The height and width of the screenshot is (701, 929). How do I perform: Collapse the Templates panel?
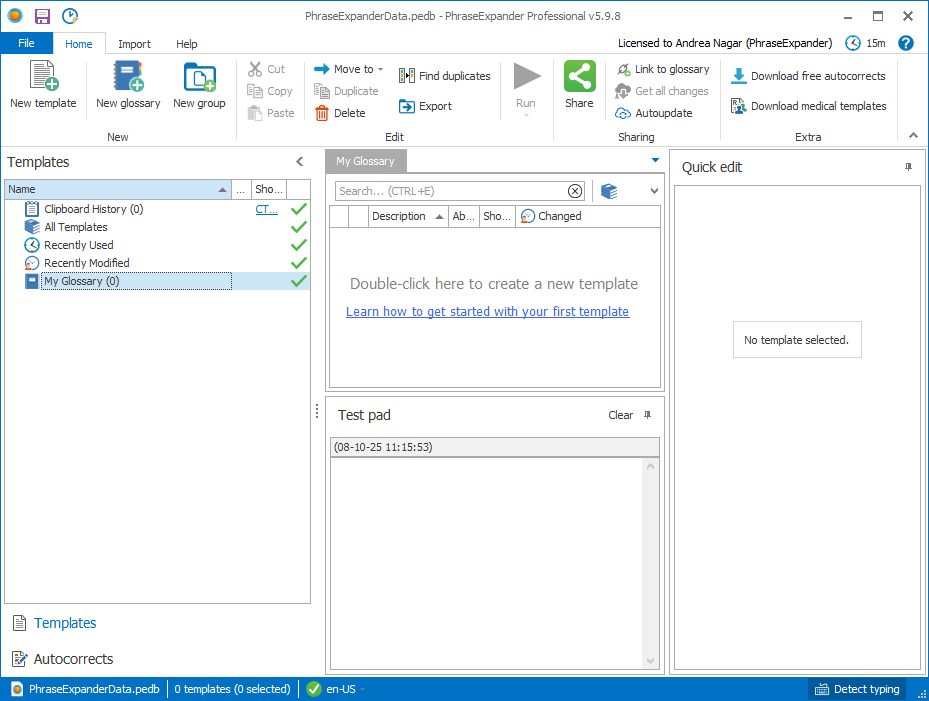(x=300, y=162)
